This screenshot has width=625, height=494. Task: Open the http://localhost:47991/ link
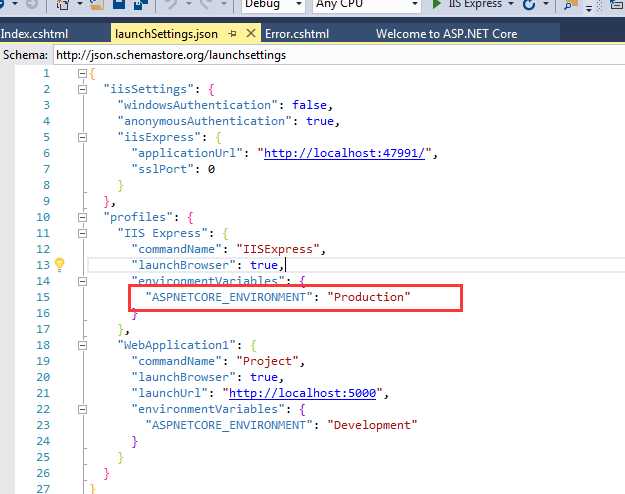click(344, 153)
